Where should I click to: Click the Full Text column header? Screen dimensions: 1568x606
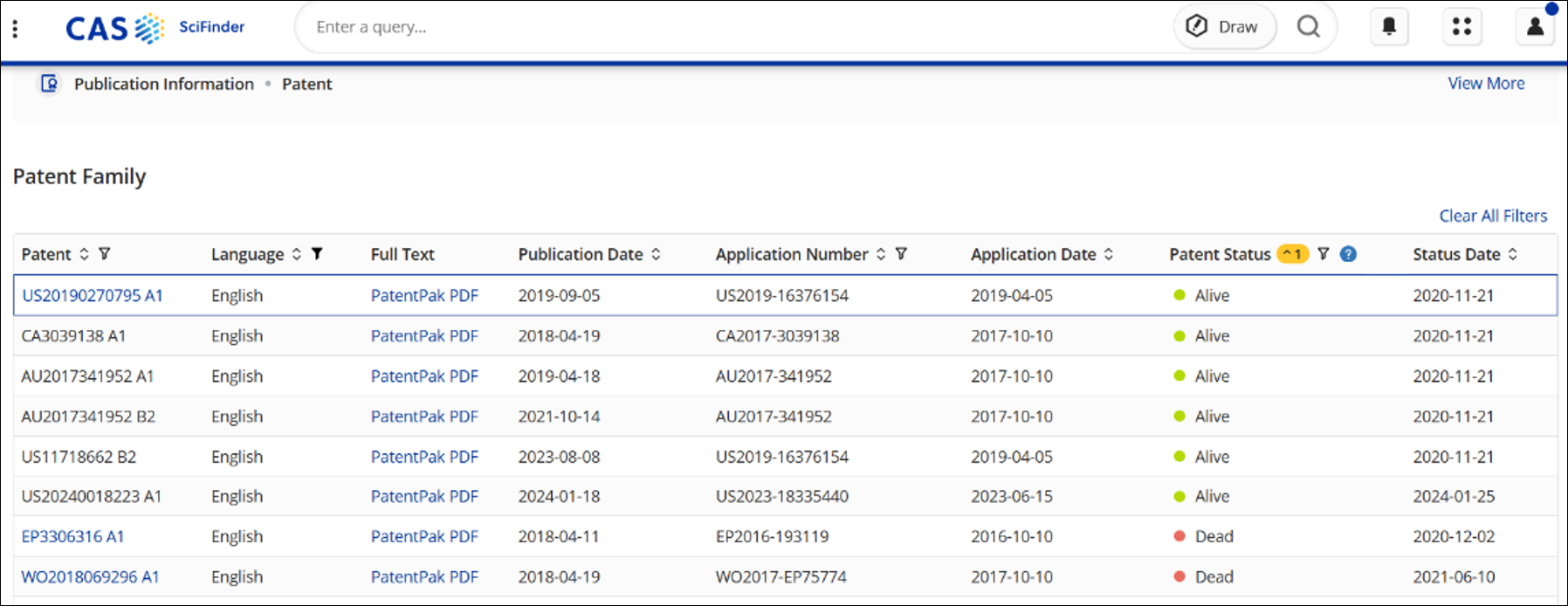pyautogui.click(x=402, y=254)
